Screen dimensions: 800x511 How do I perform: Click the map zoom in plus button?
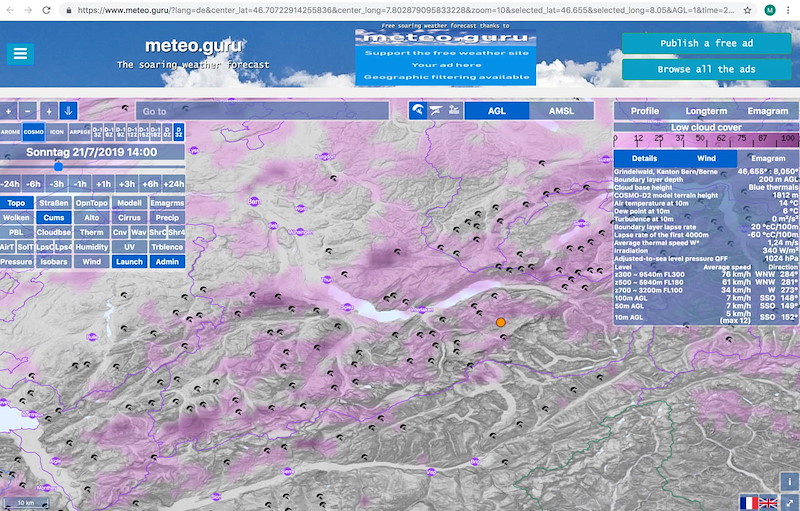coord(8,111)
